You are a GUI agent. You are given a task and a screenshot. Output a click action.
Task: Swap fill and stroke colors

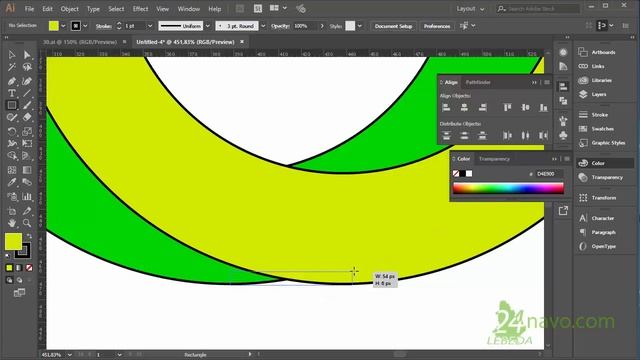[29, 236]
